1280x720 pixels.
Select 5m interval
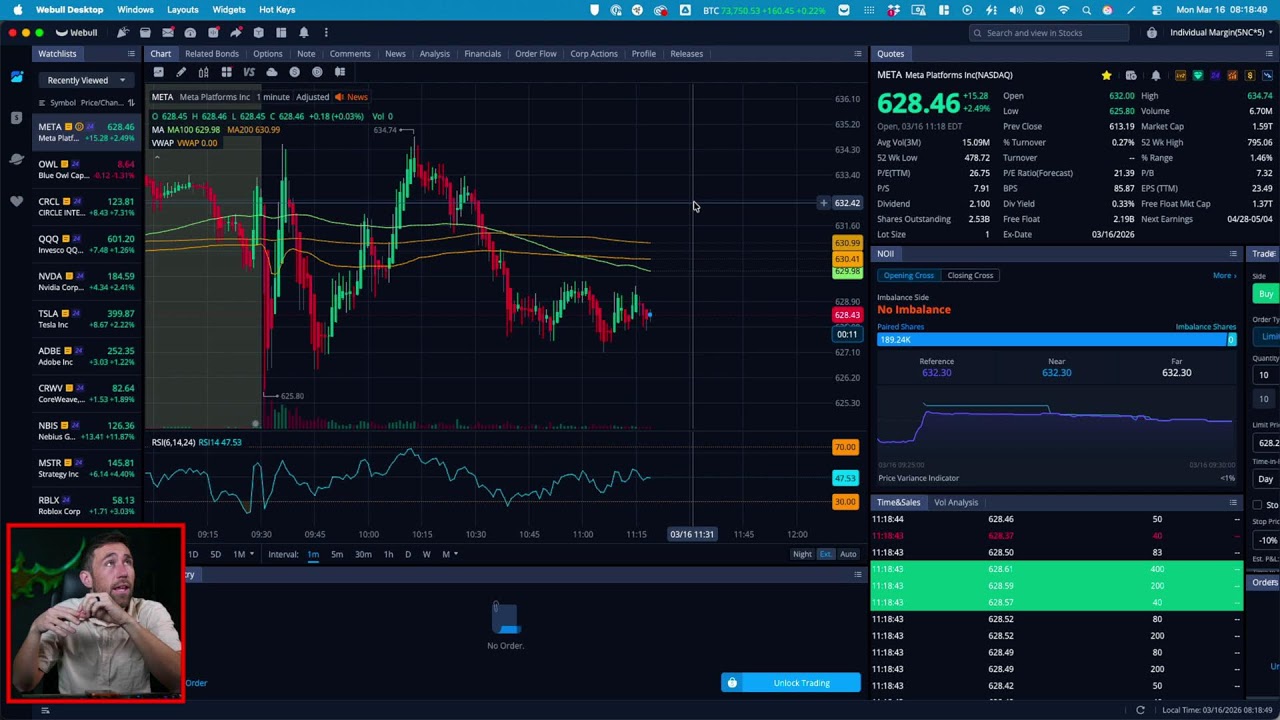[337, 554]
